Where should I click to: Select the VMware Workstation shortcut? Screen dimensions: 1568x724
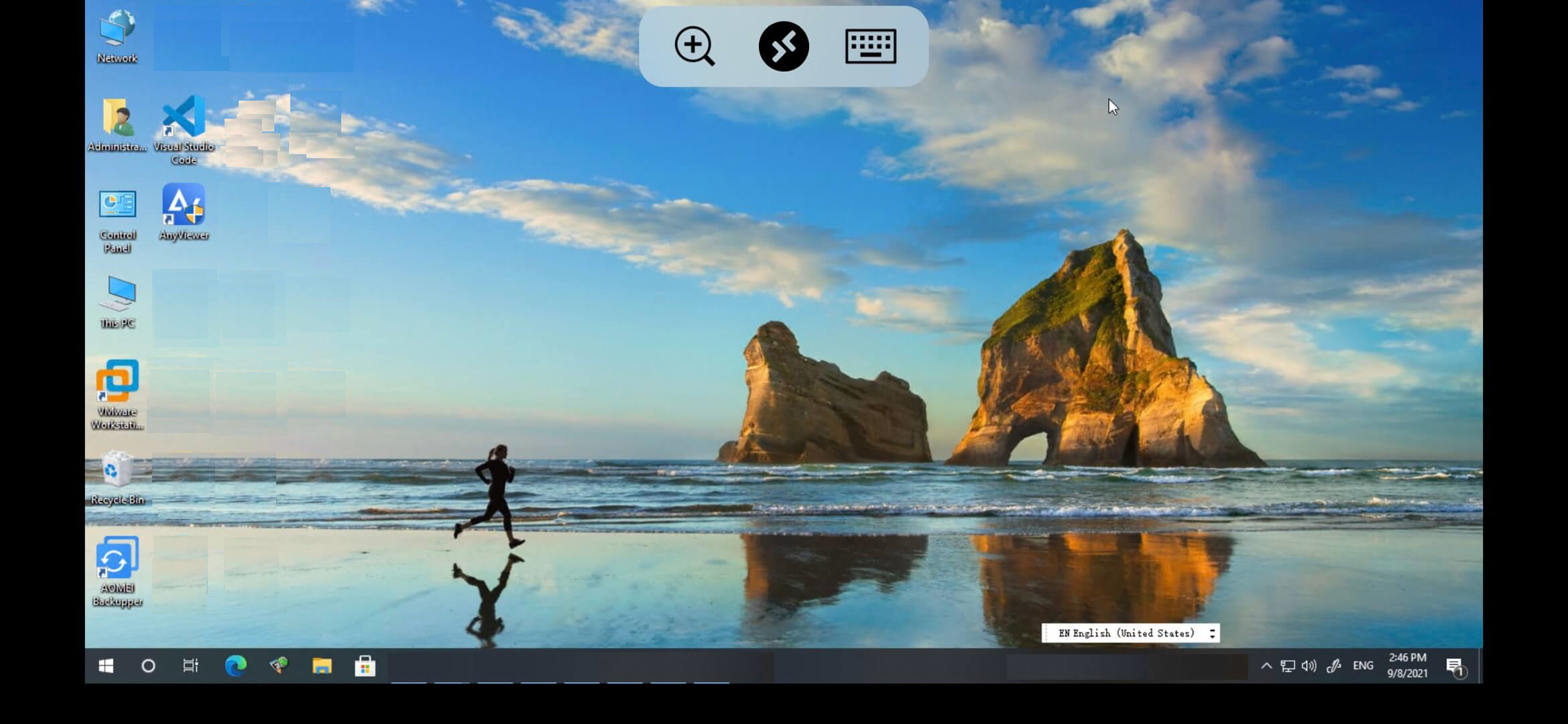[x=117, y=395]
